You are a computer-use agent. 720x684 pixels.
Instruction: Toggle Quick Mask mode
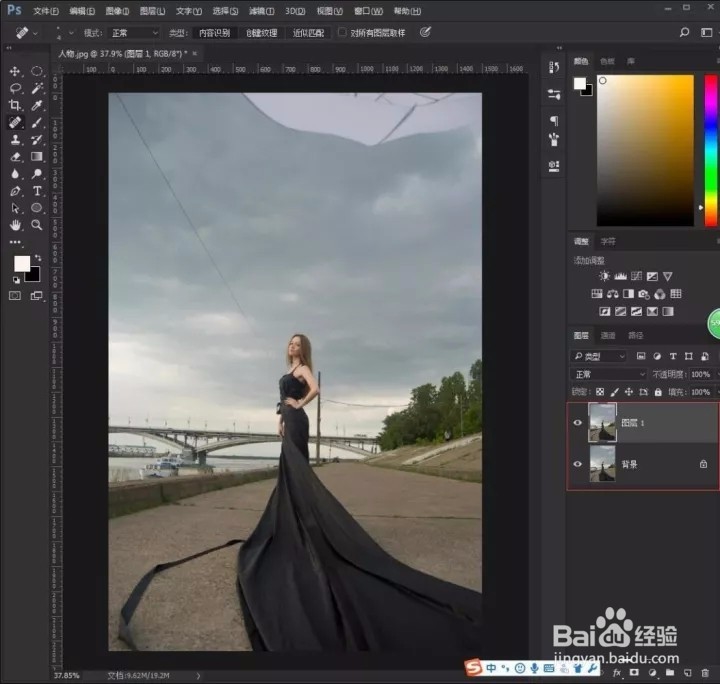click(15, 296)
